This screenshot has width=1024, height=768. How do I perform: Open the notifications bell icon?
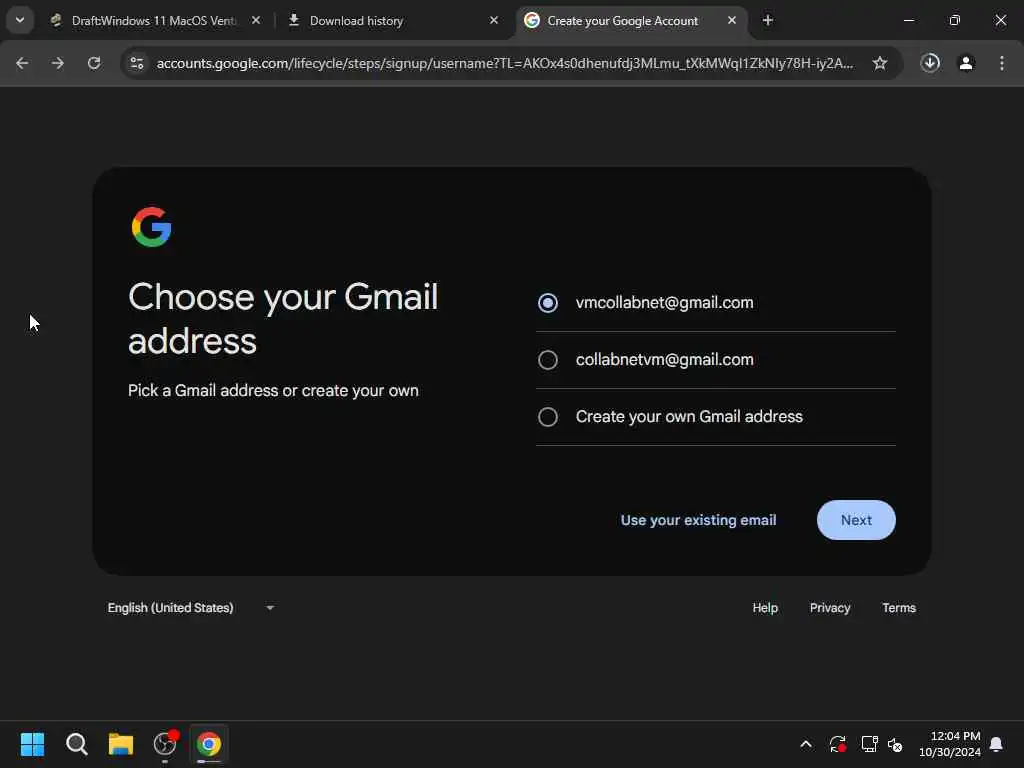point(997,744)
